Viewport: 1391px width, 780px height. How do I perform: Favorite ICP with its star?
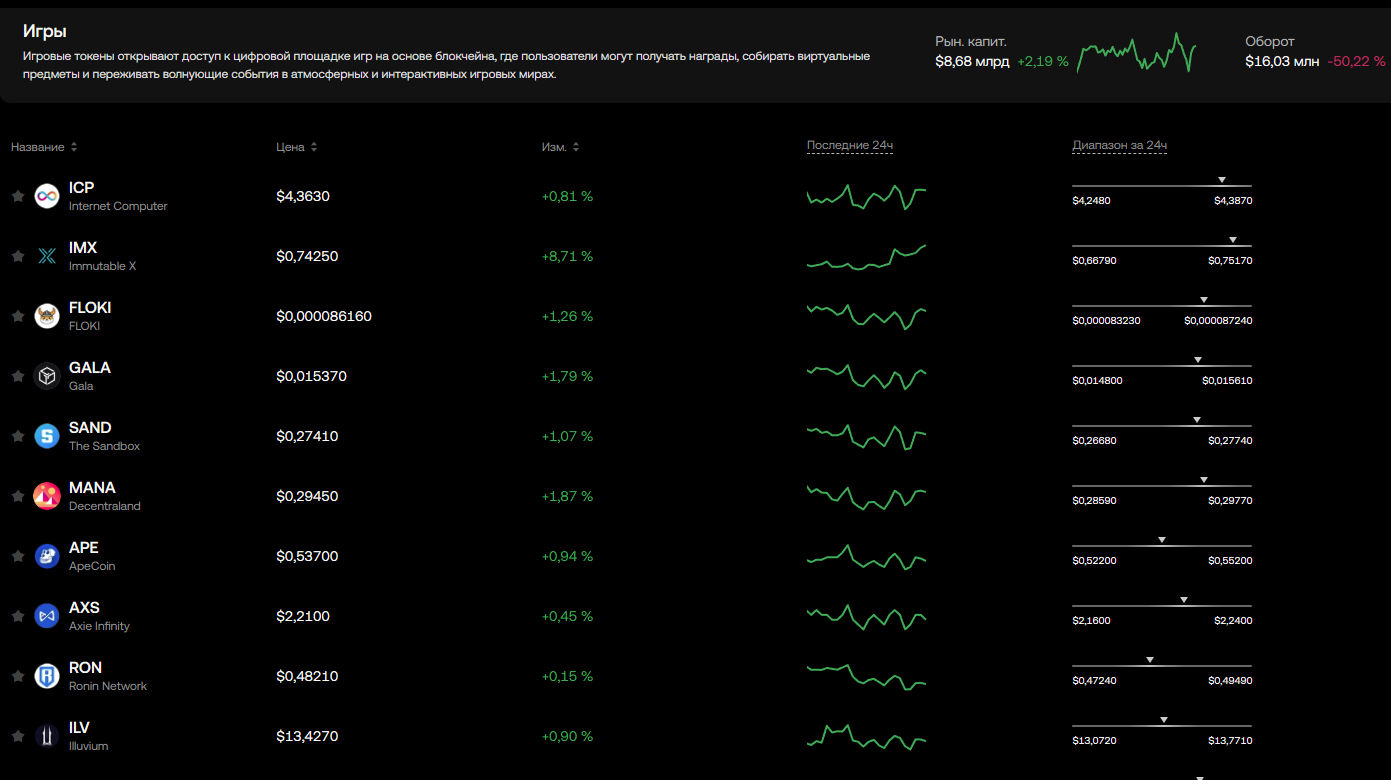pos(17,196)
